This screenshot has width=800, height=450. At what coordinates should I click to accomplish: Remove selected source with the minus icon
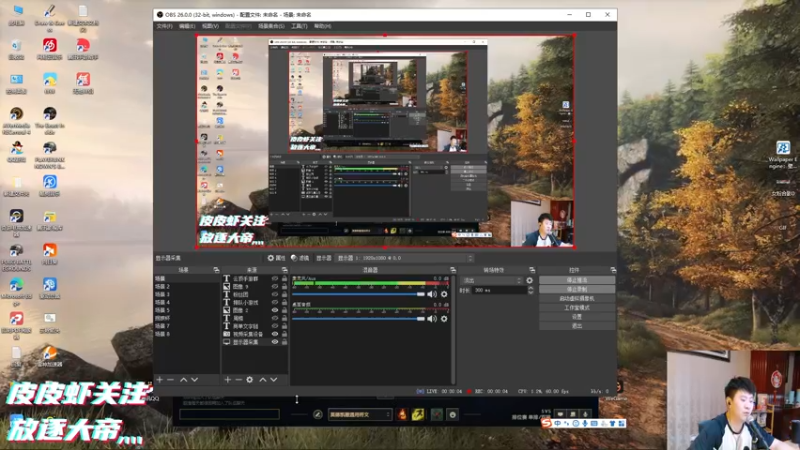tap(238, 380)
